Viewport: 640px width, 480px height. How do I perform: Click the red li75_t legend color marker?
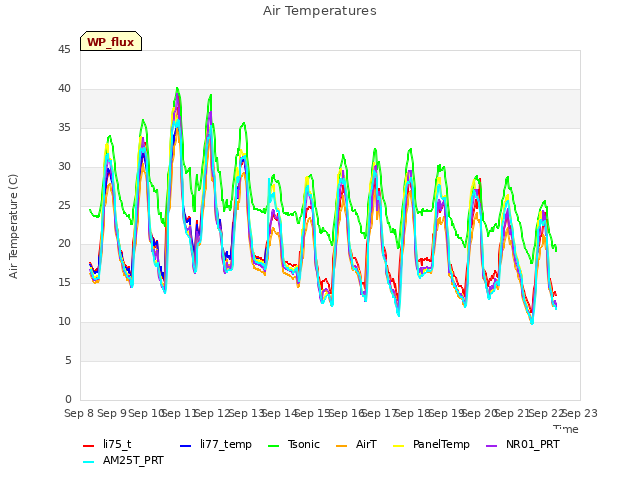click(x=89, y=446)
